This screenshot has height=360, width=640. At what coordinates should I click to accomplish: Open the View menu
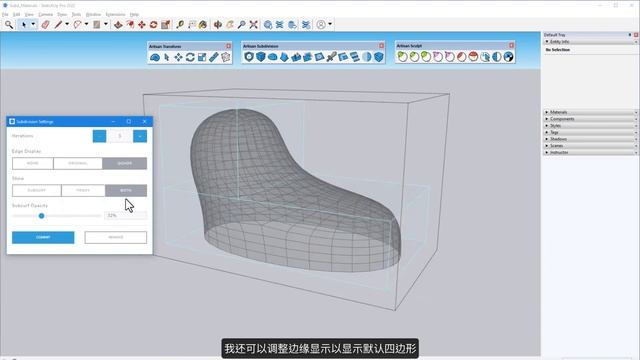[29, 14]
